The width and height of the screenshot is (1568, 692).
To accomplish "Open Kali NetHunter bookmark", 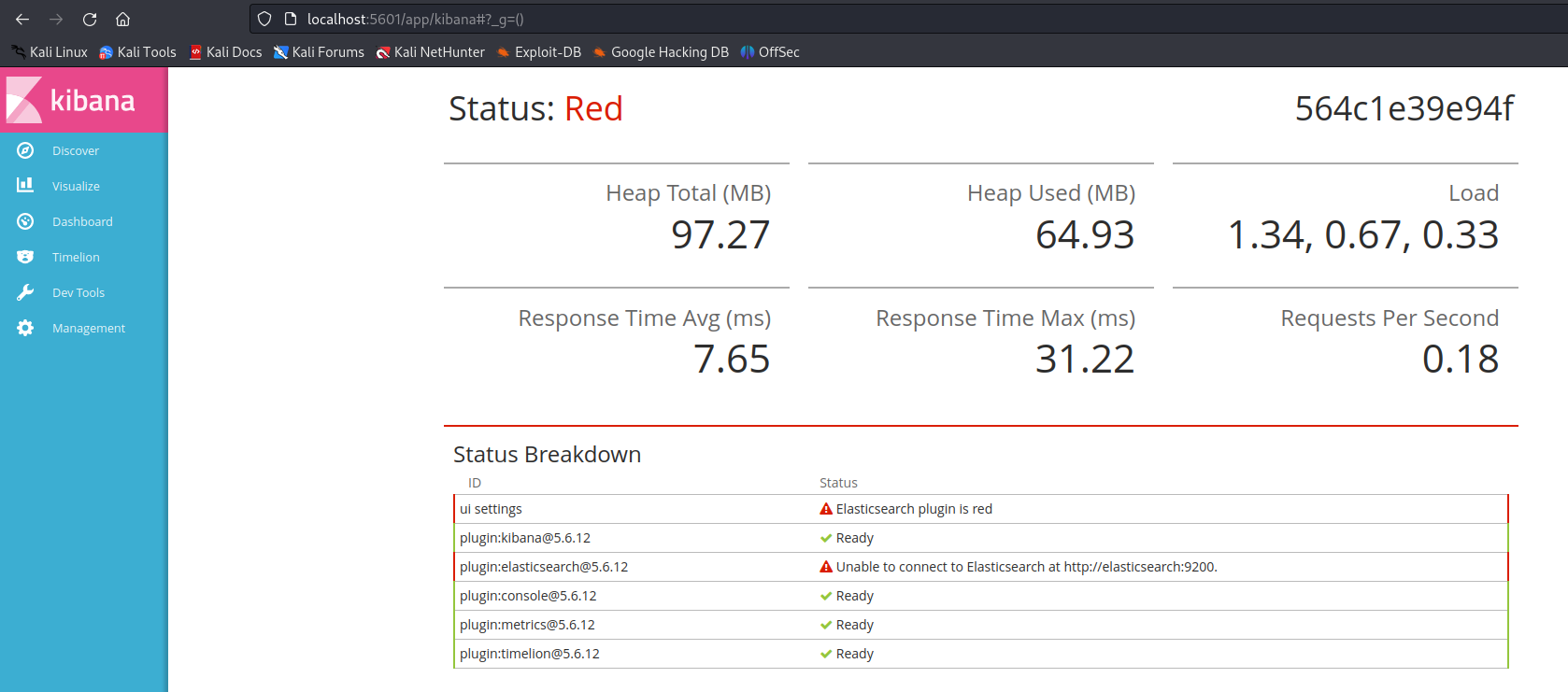I will click(431, 52).
